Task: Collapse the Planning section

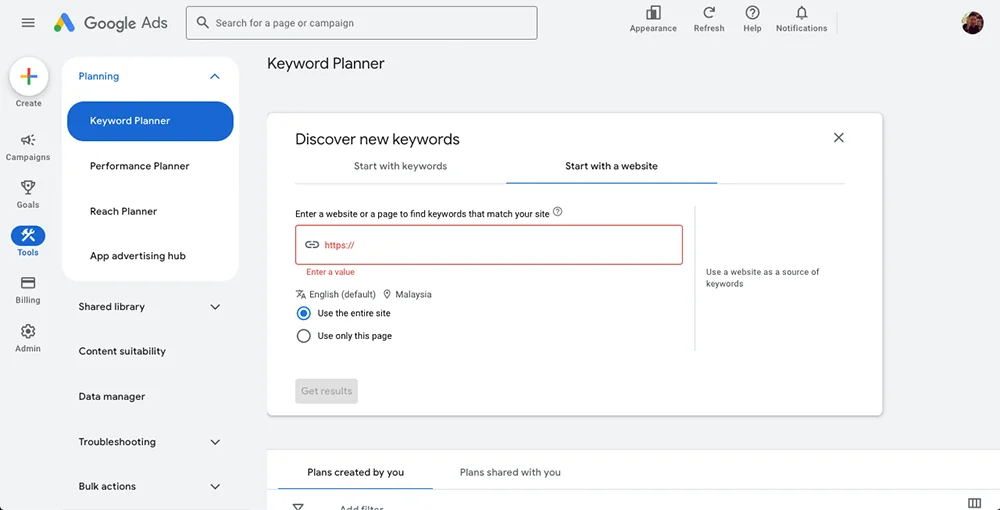Action: 214,77
